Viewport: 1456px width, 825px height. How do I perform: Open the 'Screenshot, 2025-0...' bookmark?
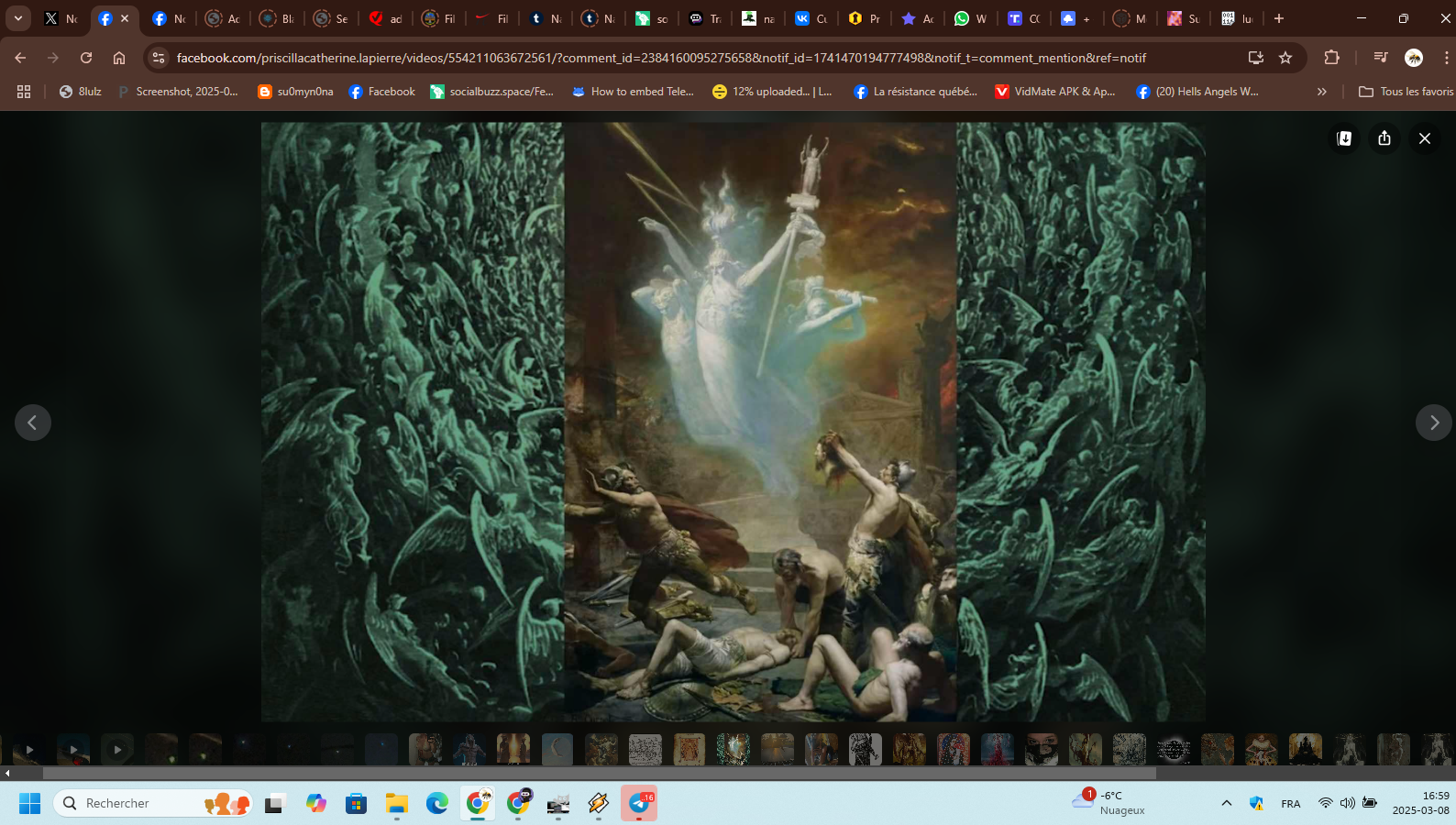click(178, 92)
